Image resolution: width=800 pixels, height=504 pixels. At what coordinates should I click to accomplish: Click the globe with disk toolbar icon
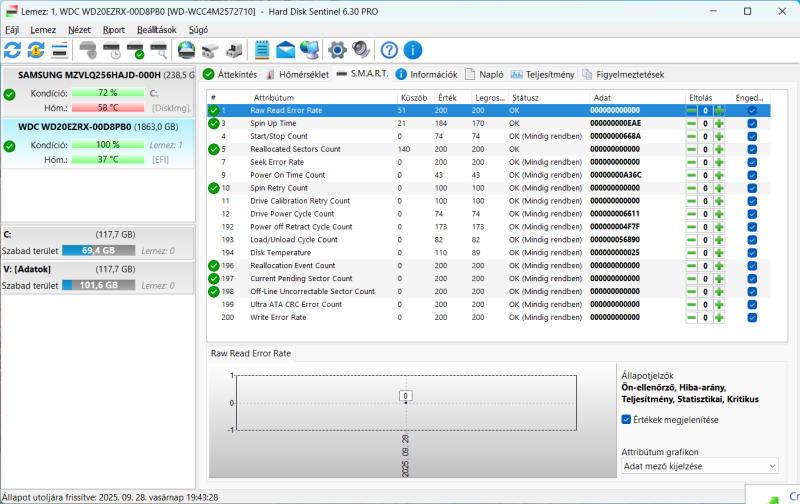tap(186, 50)
